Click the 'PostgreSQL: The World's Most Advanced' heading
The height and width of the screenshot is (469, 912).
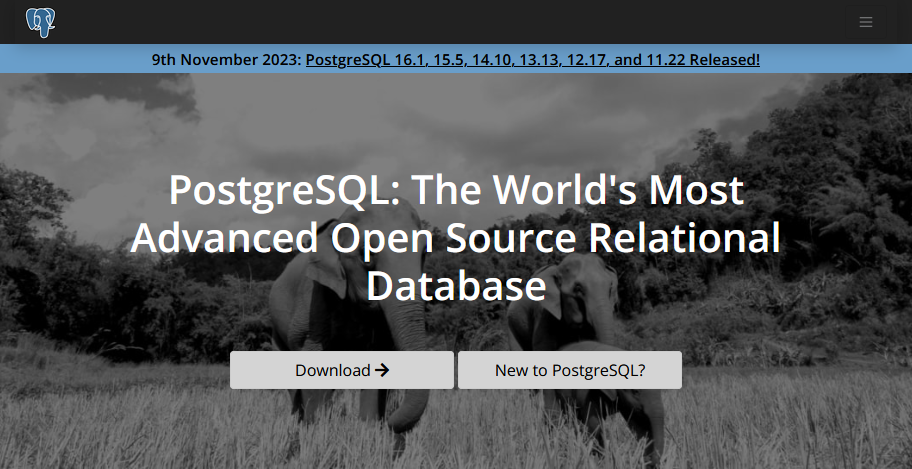click(456, 238)
